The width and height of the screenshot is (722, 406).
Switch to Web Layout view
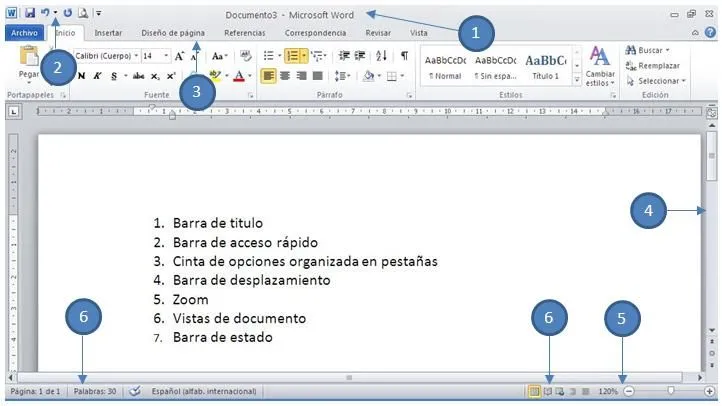point(560,392)
